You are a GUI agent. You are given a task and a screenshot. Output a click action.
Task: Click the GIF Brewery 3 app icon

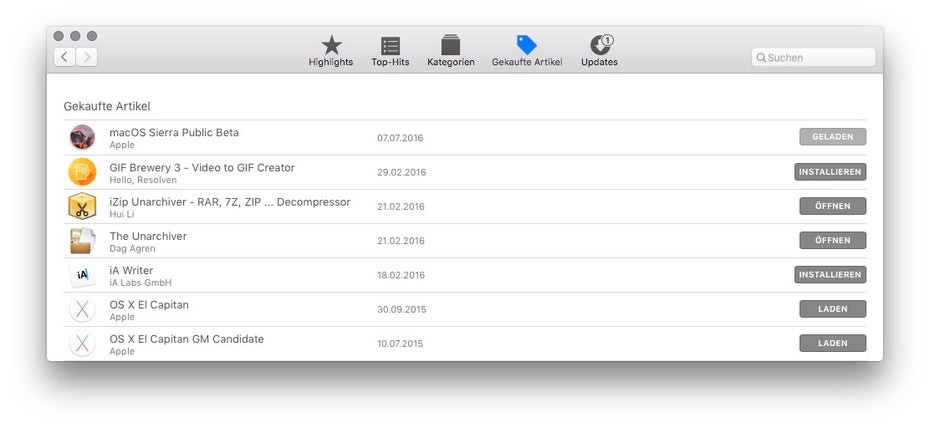tap(82, 172)
